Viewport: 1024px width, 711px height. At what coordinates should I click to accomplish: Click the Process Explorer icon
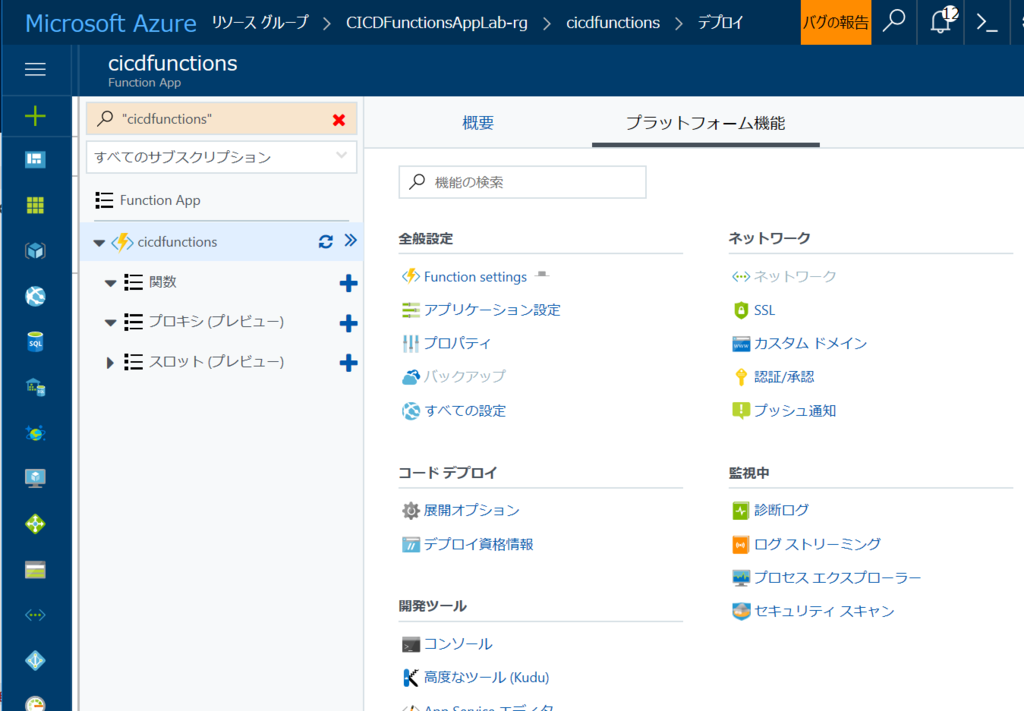click(741, 578)
